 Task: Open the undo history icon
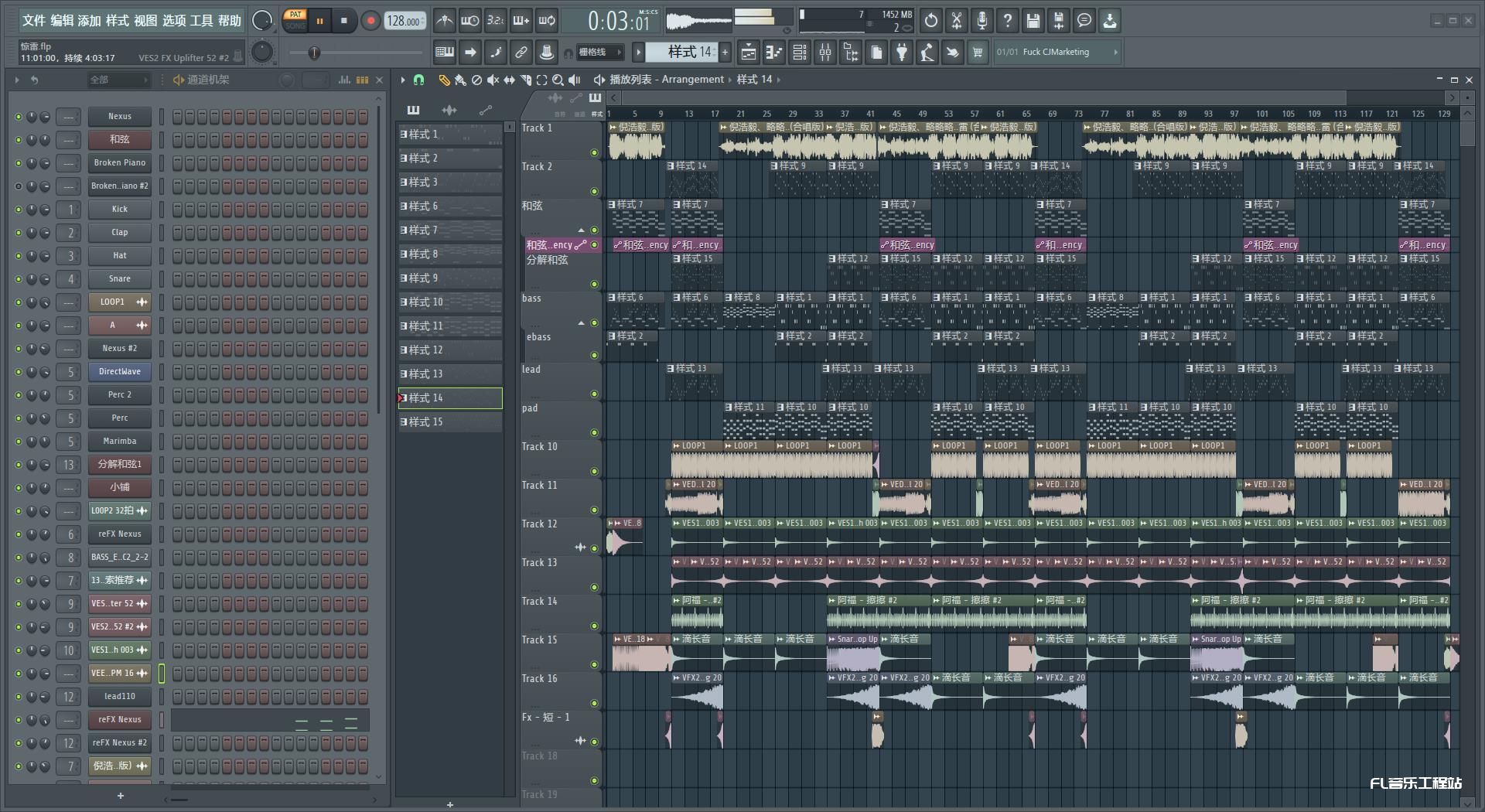pyautogui.click(x=931, y=21)
